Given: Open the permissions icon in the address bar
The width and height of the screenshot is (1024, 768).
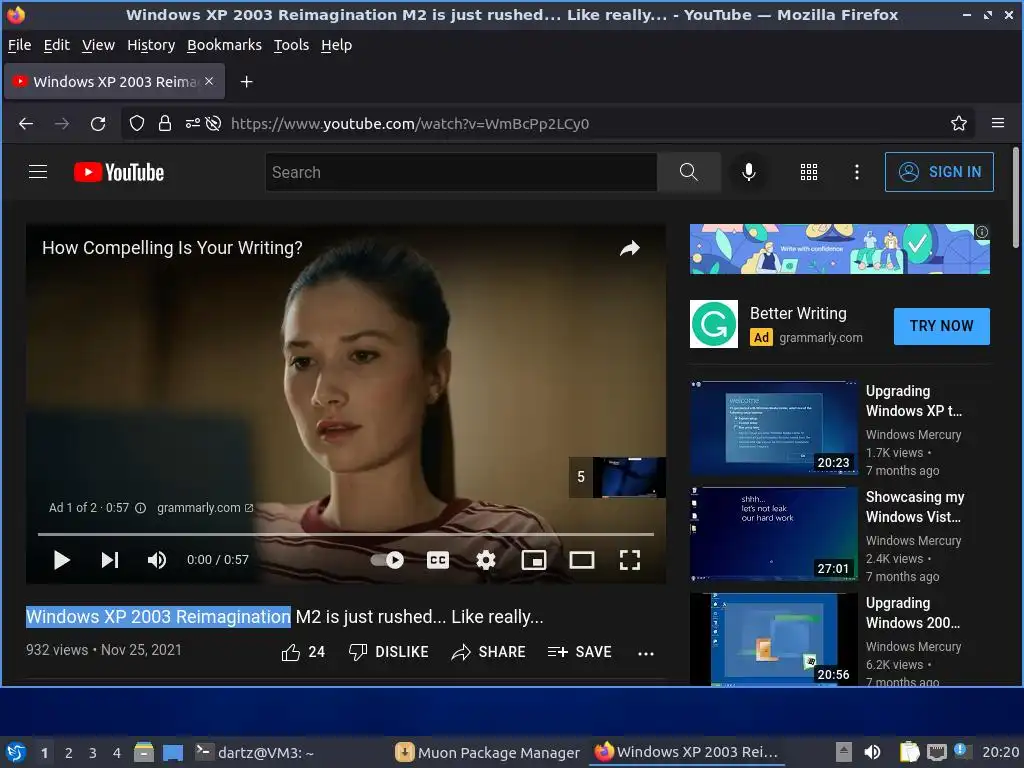Looking at the screenshot, I should click(193, 123).
